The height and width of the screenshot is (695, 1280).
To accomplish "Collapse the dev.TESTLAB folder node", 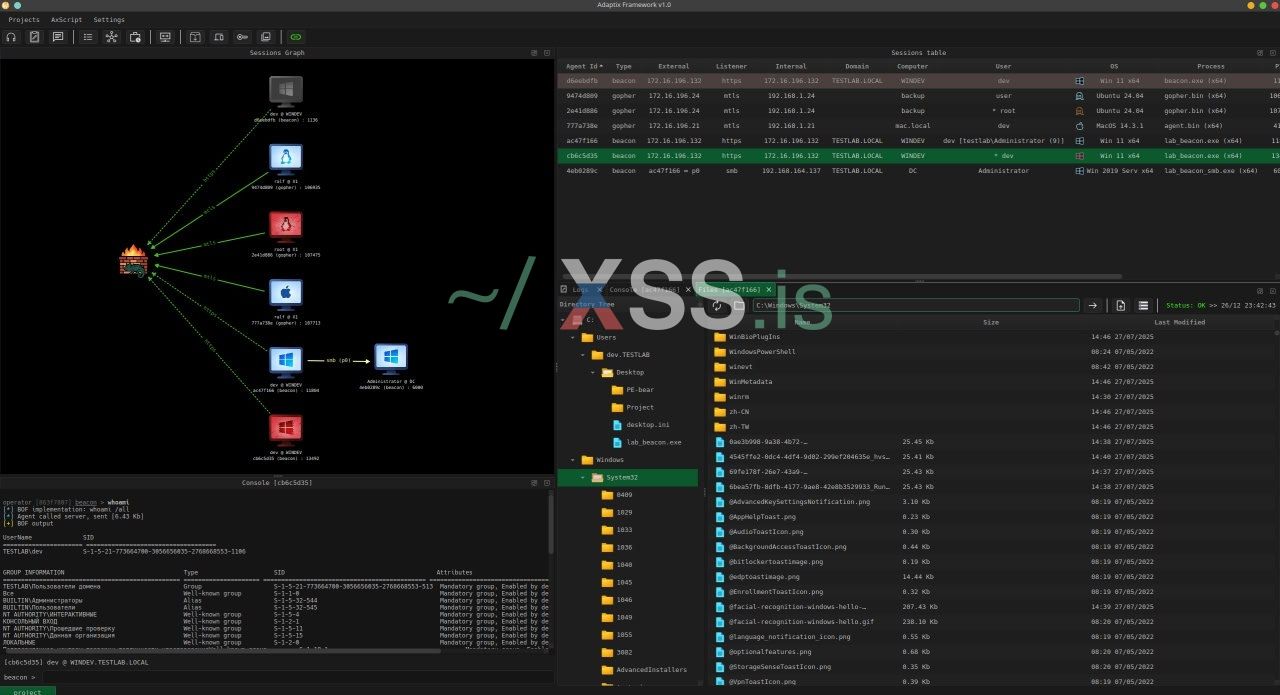I will pyautogui.click(x=583, y=355).
